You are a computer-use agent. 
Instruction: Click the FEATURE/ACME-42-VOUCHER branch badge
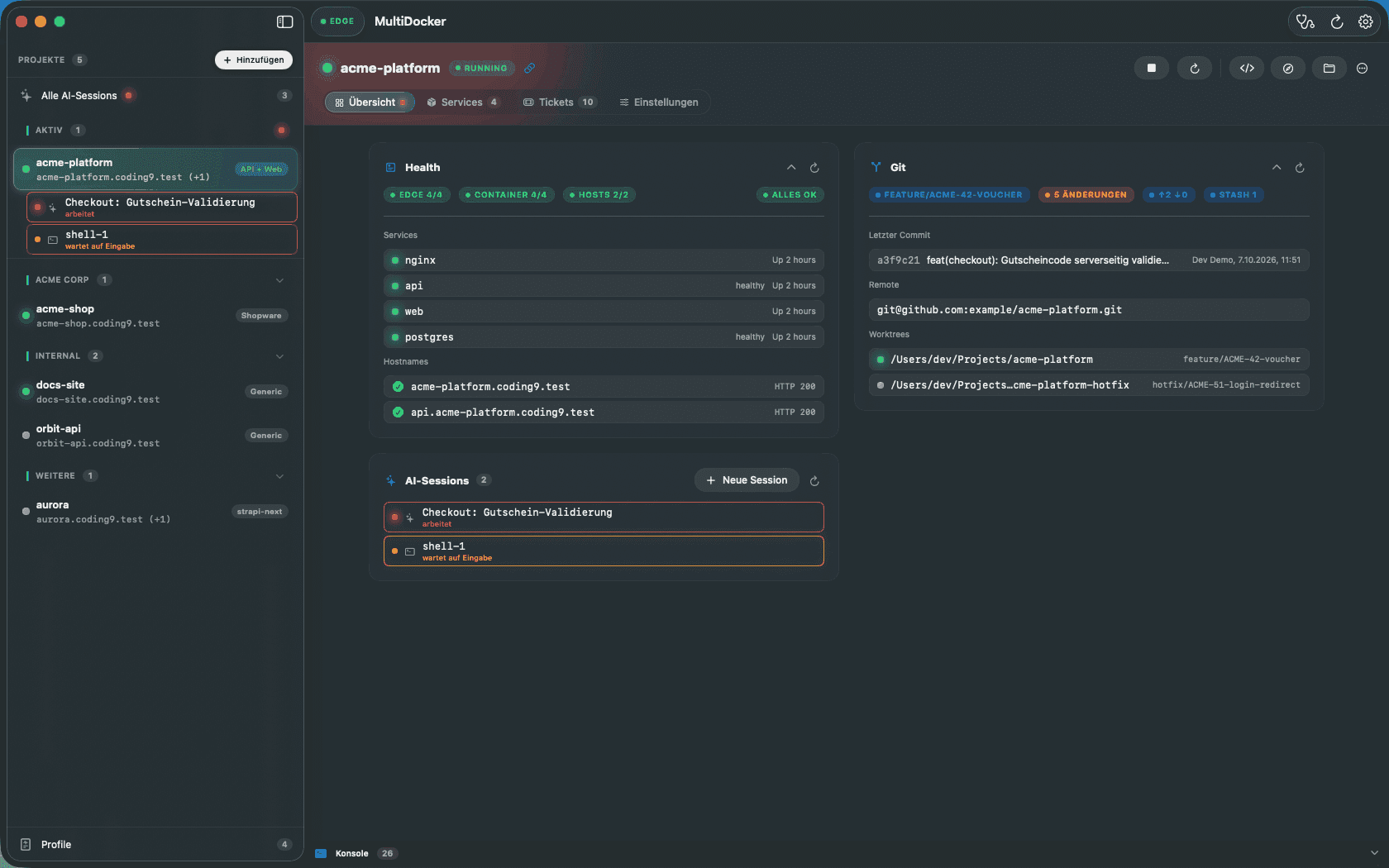948,195
